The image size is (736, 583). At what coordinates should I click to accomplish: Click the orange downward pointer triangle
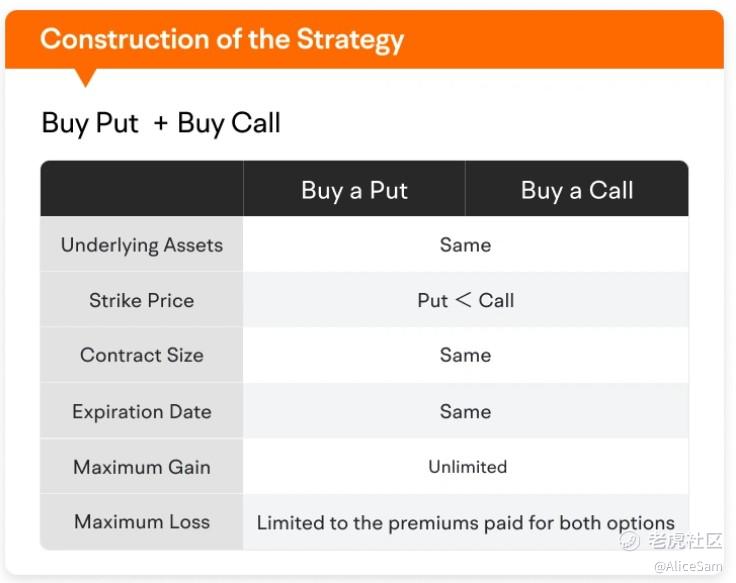85,77
